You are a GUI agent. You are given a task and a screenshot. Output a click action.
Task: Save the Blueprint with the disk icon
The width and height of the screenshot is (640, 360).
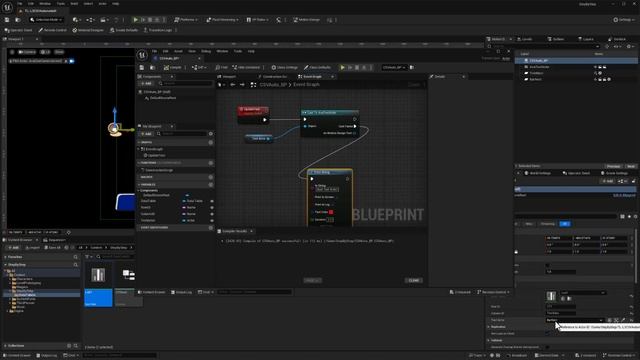142,67
